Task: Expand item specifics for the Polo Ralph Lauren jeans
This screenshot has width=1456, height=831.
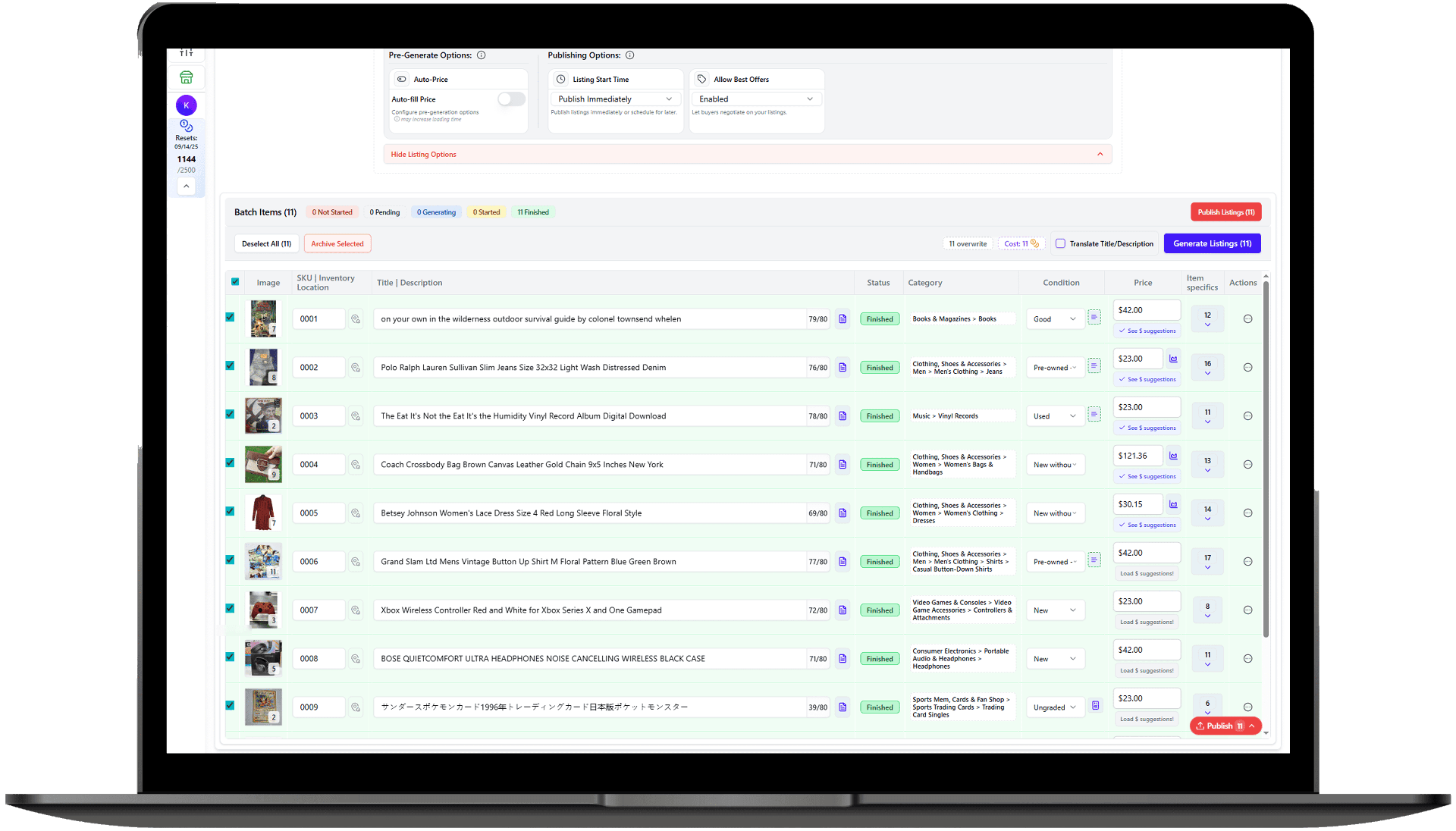Action: click(x=1207, y=372)
